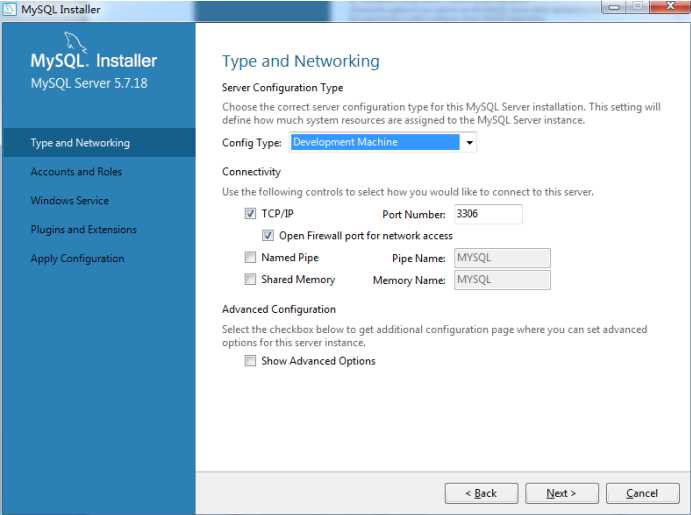
Task: Click the Advanced Configuration section label
Action: (279, 309)
